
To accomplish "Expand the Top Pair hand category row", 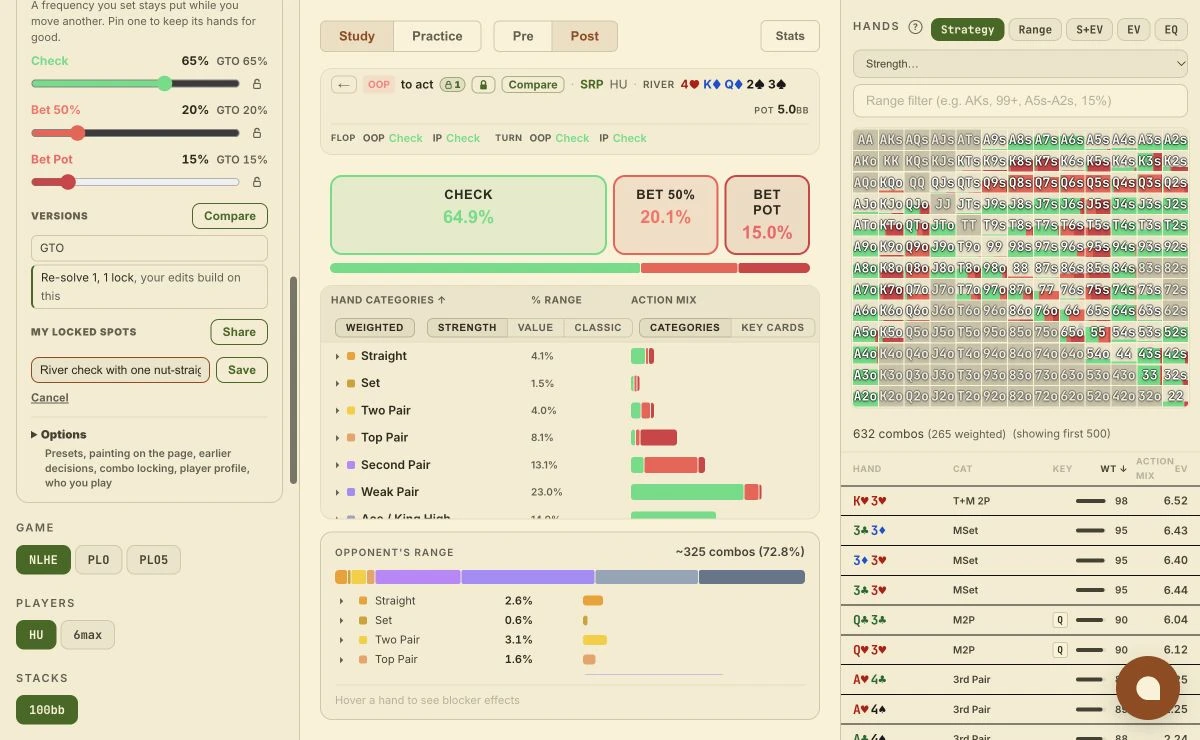I will tap(338, 437).
